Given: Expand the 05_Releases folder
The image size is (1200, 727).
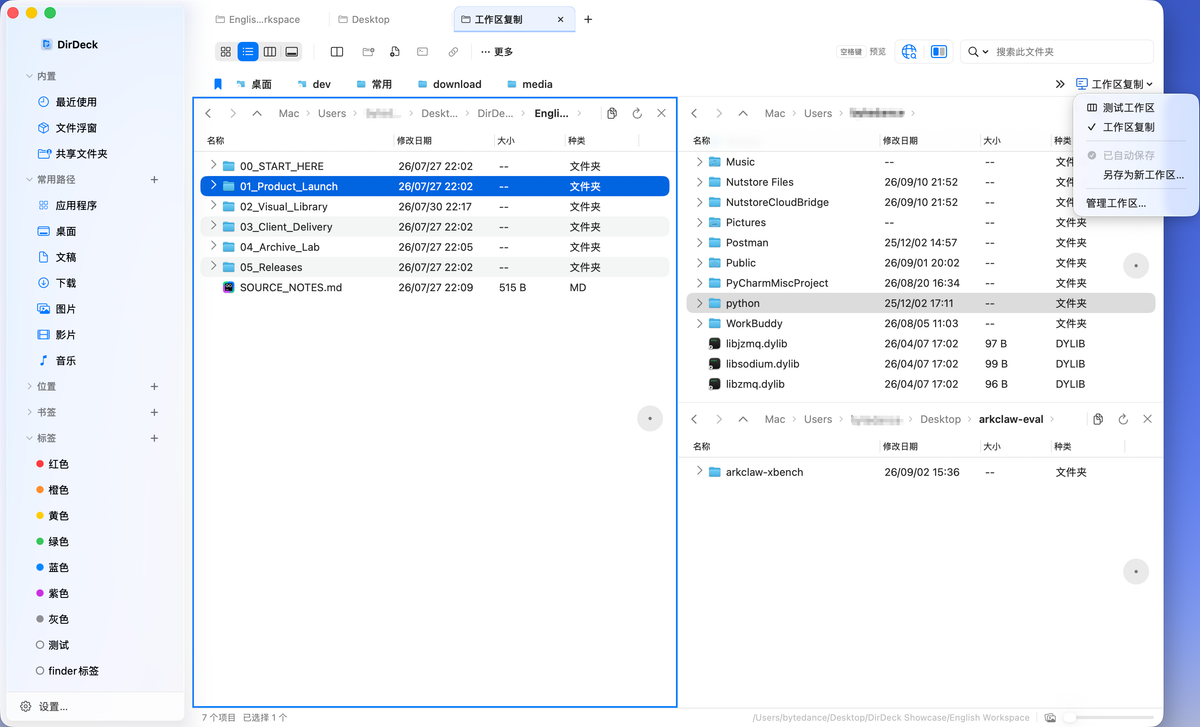Looking at the screenshot, I should (213, 266).
